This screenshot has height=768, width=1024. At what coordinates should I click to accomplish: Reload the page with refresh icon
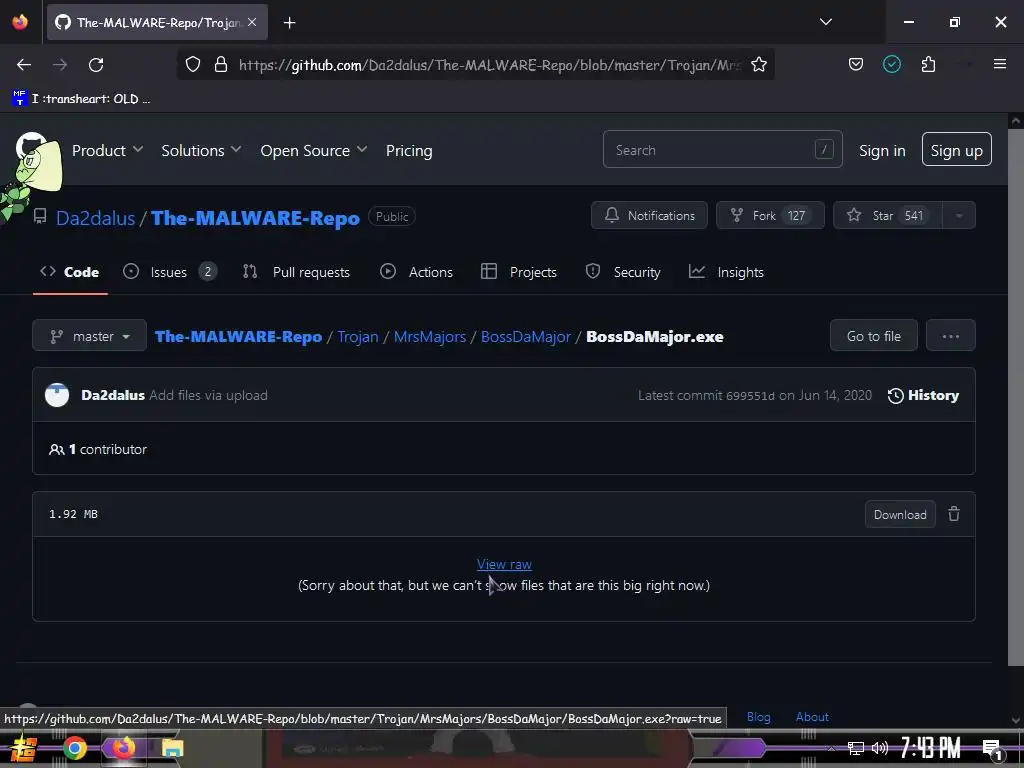(96, 65)
